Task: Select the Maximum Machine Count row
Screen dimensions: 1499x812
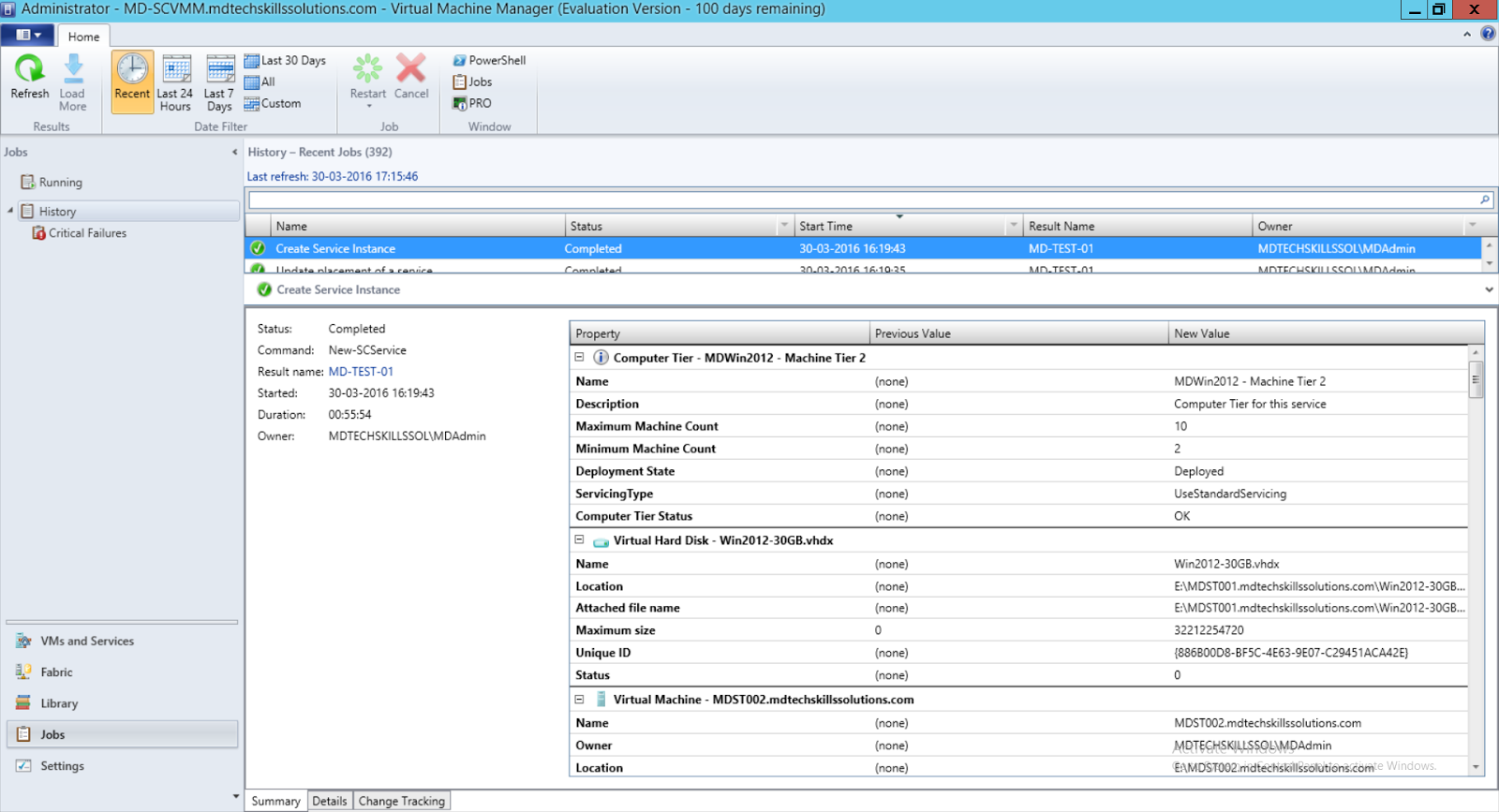Action: (x=1018, y=426)
